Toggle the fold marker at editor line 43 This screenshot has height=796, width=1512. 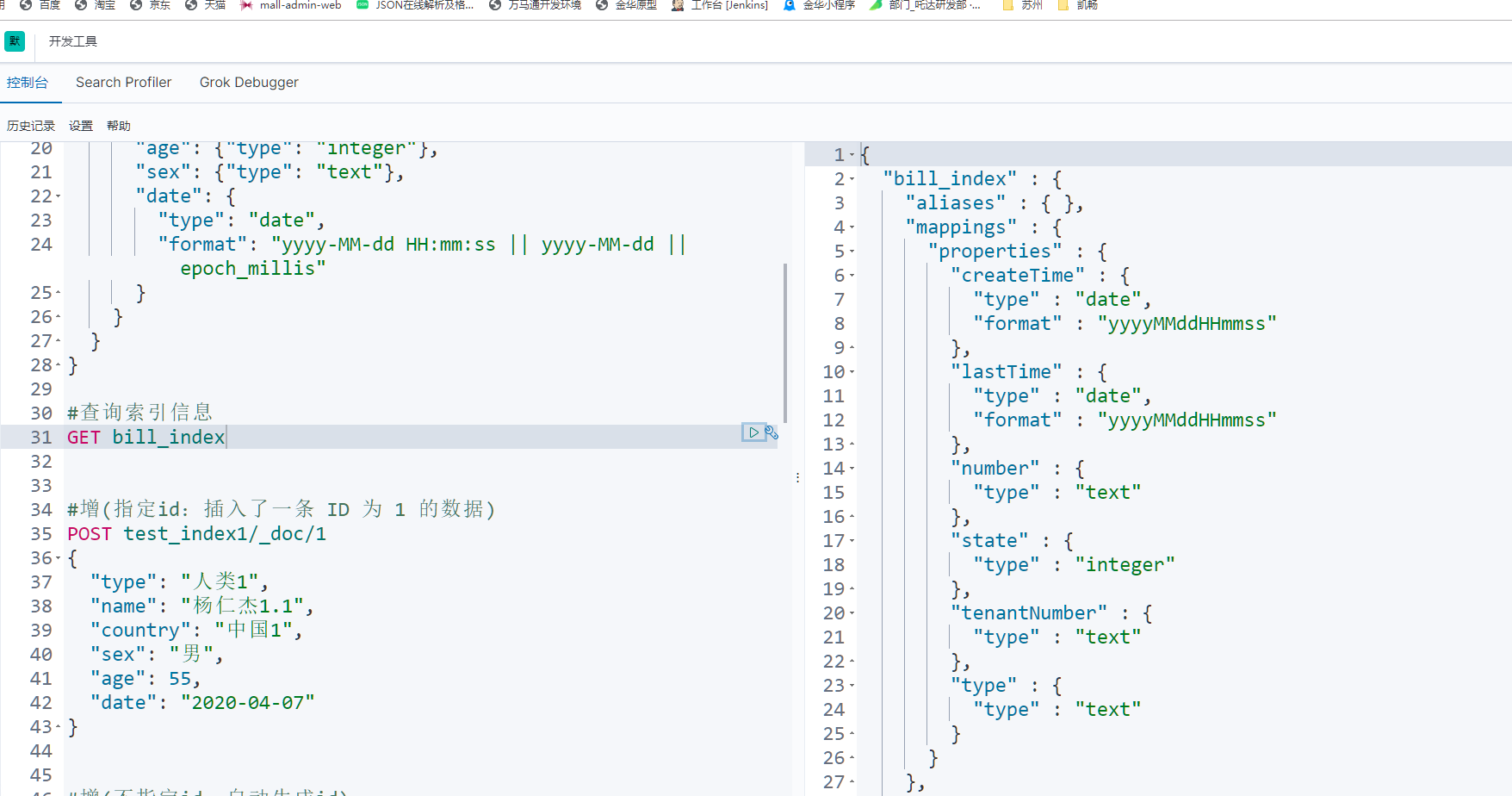tap(59, 727)
